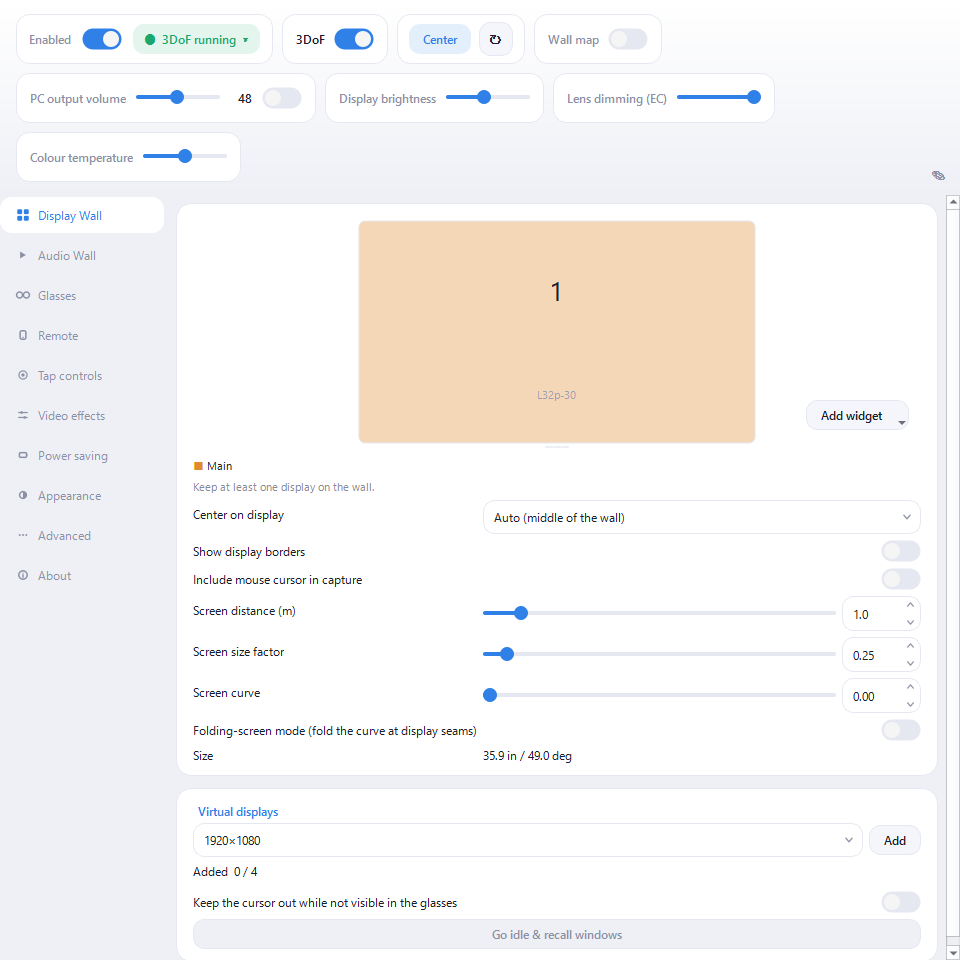Click the Video effects sliders icon

point(23,415)
